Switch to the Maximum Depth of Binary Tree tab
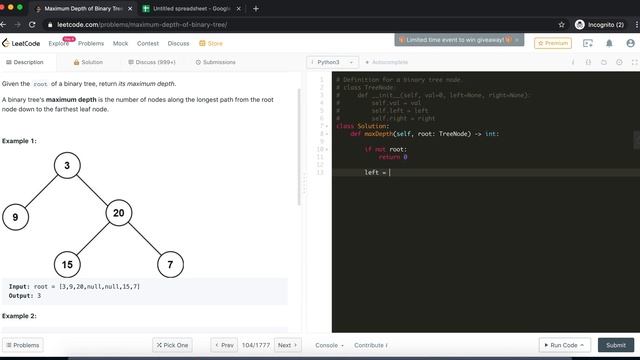The image size is (640, 360). coord(83,9)
